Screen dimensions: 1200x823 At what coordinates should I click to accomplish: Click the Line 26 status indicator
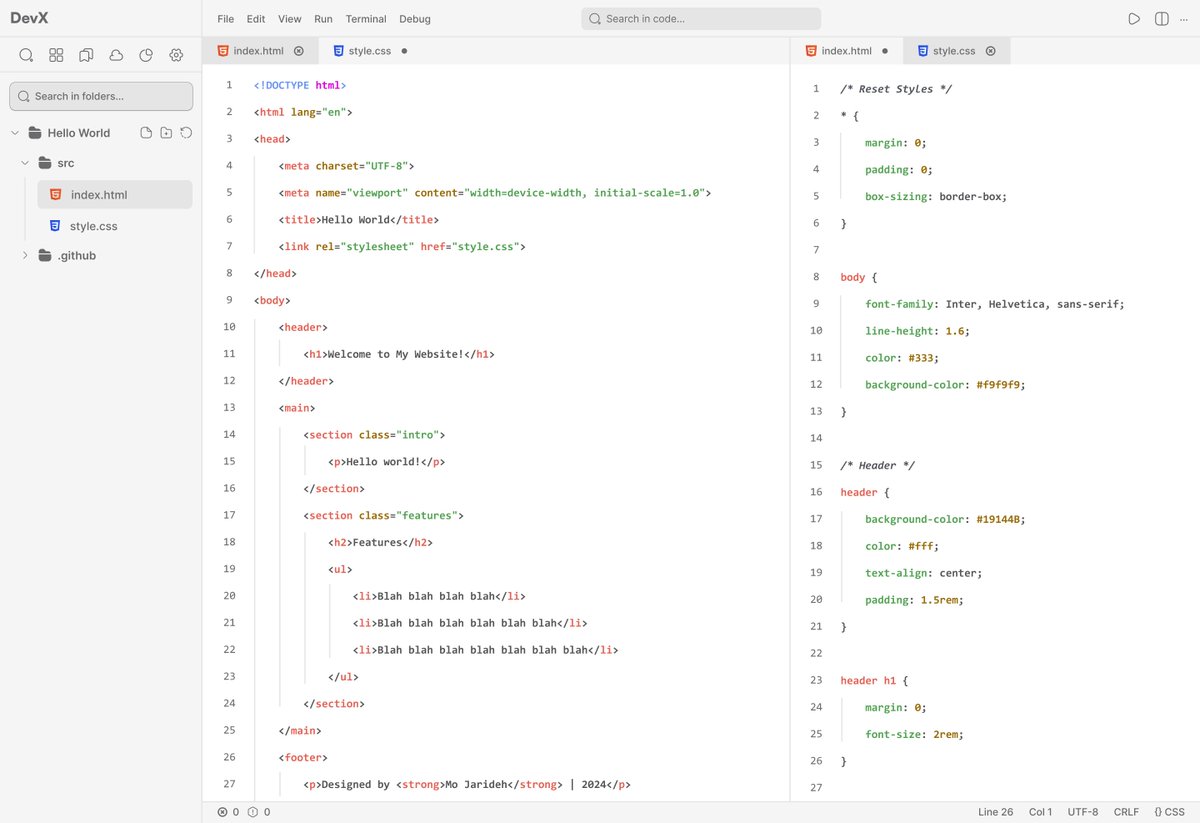tap(996, 812)
